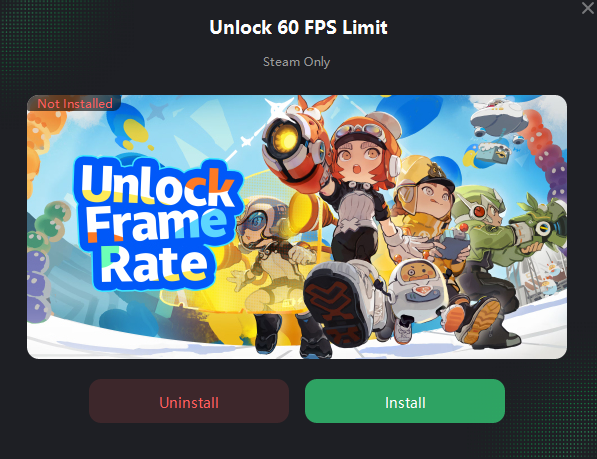Click the white airship in the banner sky
The width and height of the screenshot is (597, 459).
pyautogui.click(x=499, y=116)
